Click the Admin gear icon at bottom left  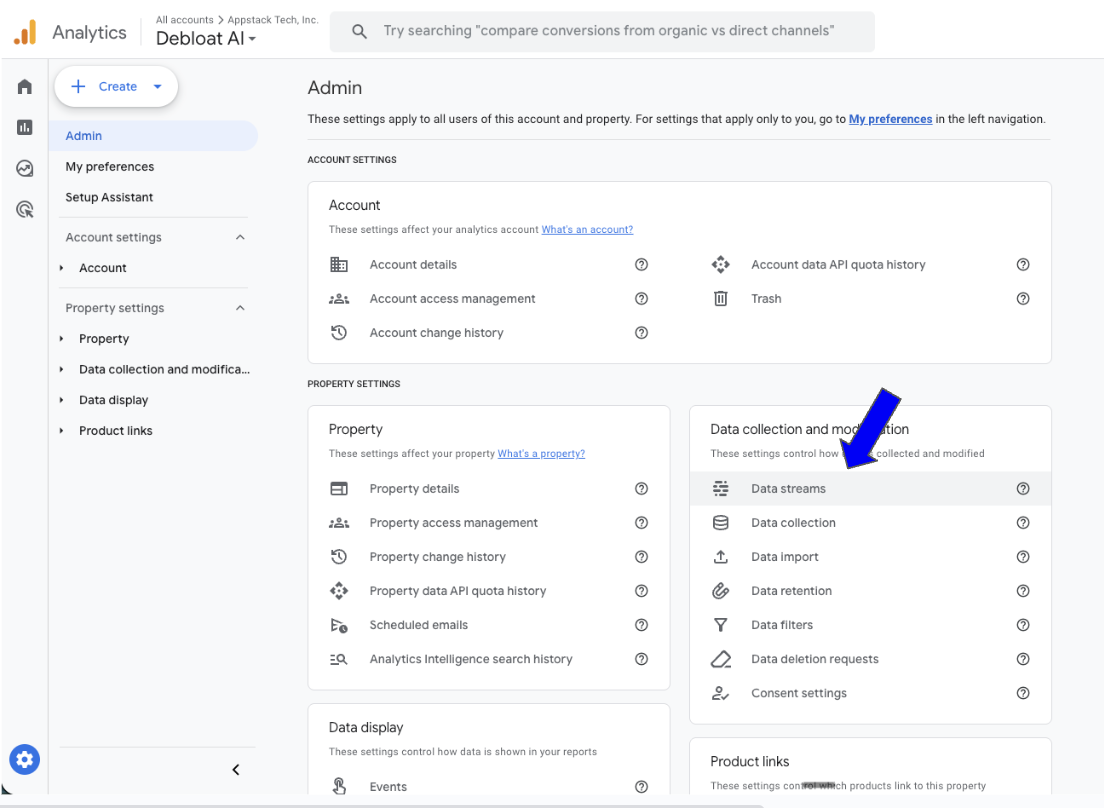click(25, 760)
